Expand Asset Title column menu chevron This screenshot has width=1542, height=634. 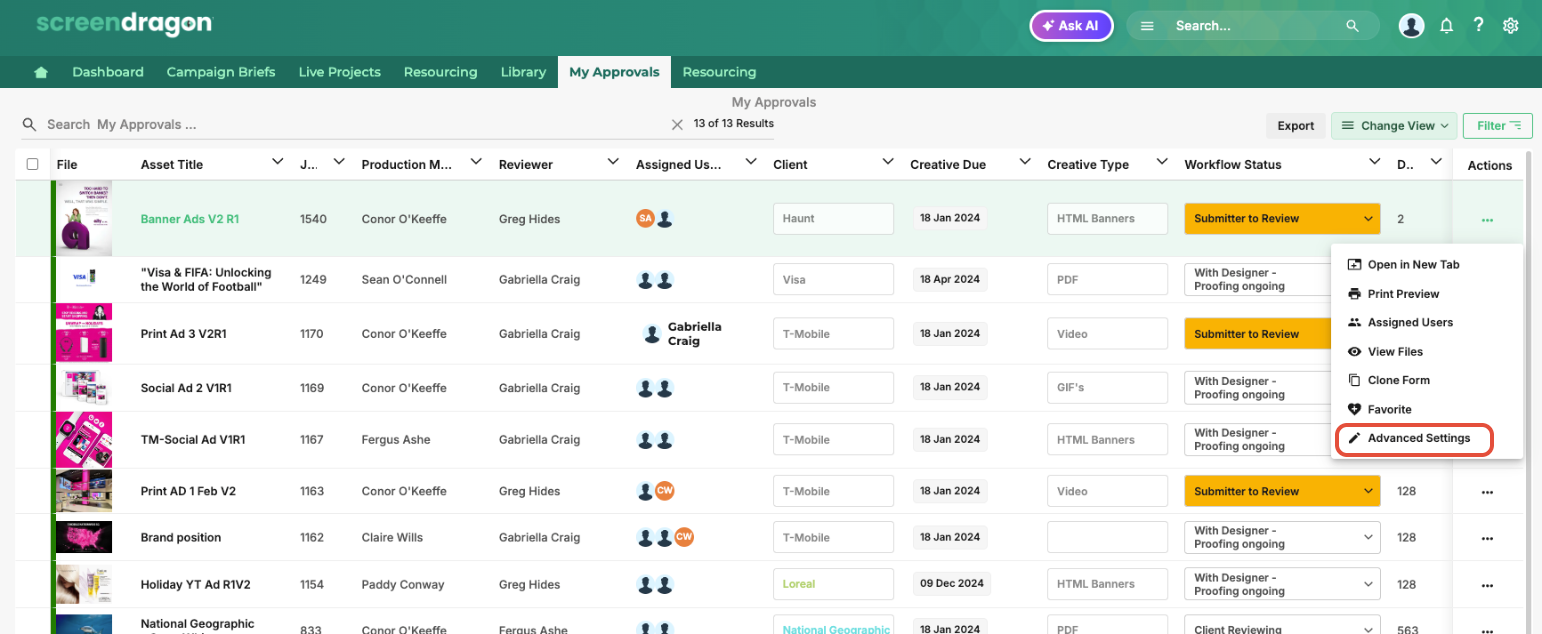point(277,162)
